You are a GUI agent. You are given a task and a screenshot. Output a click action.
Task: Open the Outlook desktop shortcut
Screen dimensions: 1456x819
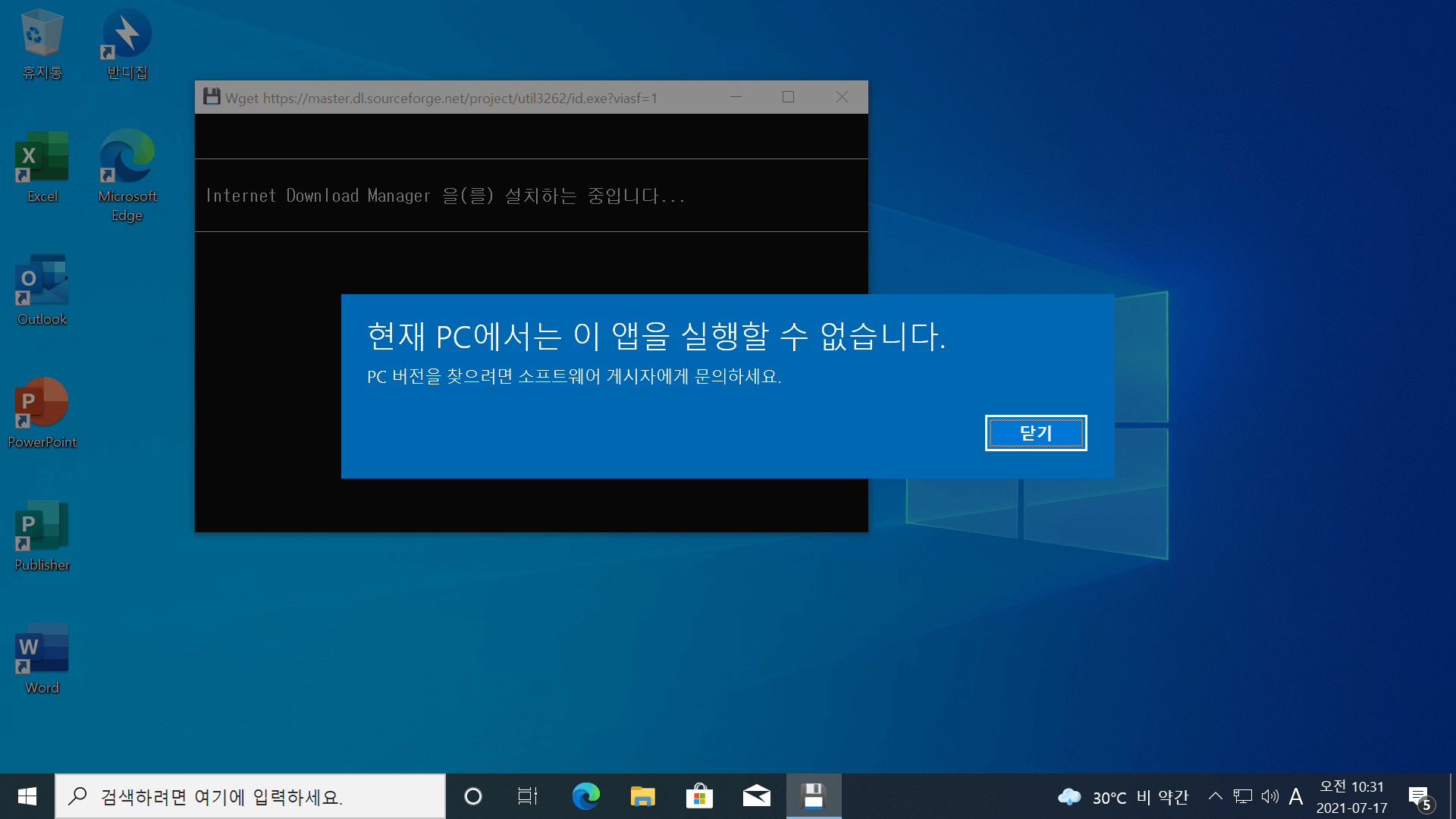pyautogui.click(x=42, y=290)
